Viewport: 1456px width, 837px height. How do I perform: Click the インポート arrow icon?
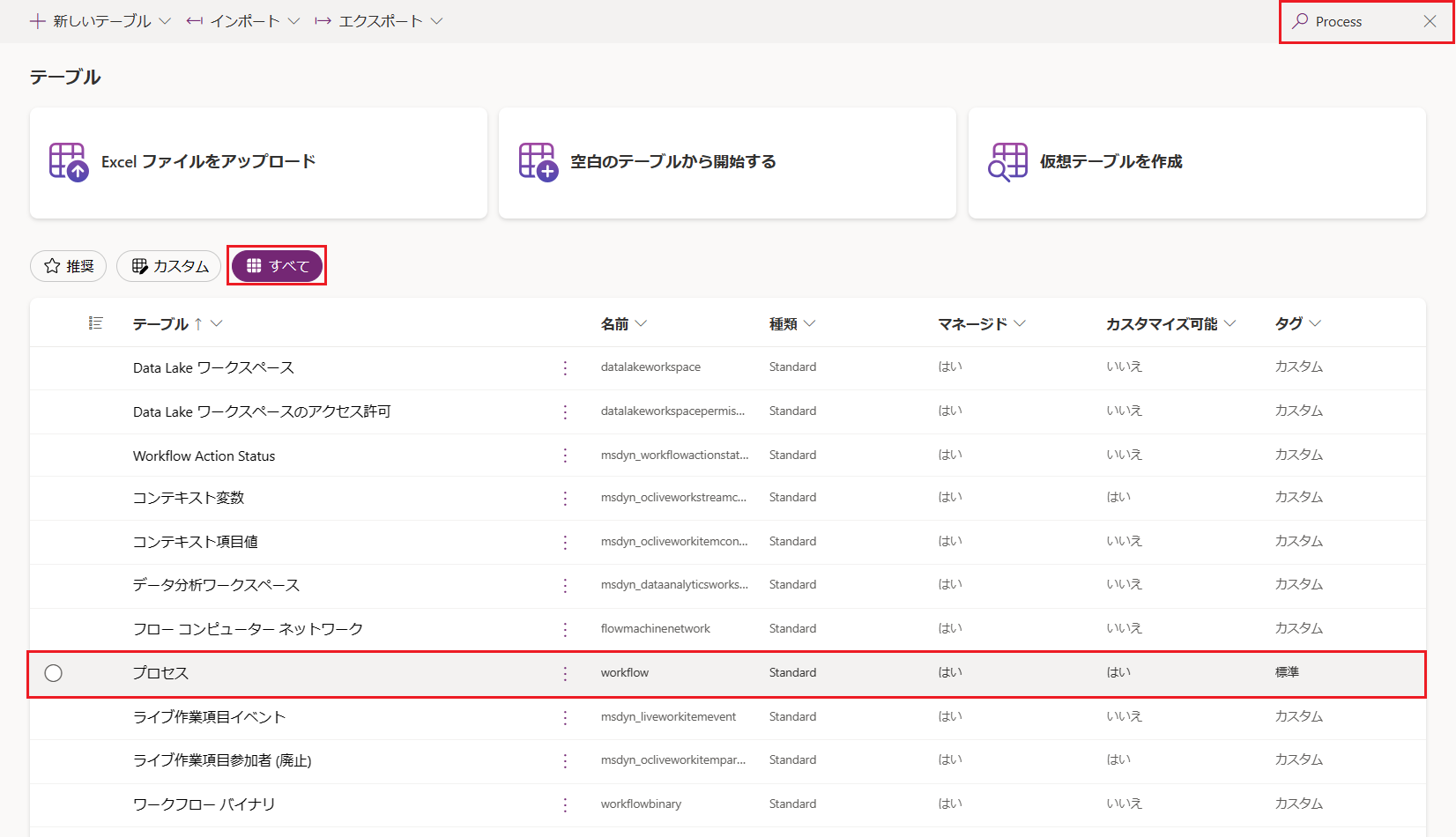click(195, 21)
